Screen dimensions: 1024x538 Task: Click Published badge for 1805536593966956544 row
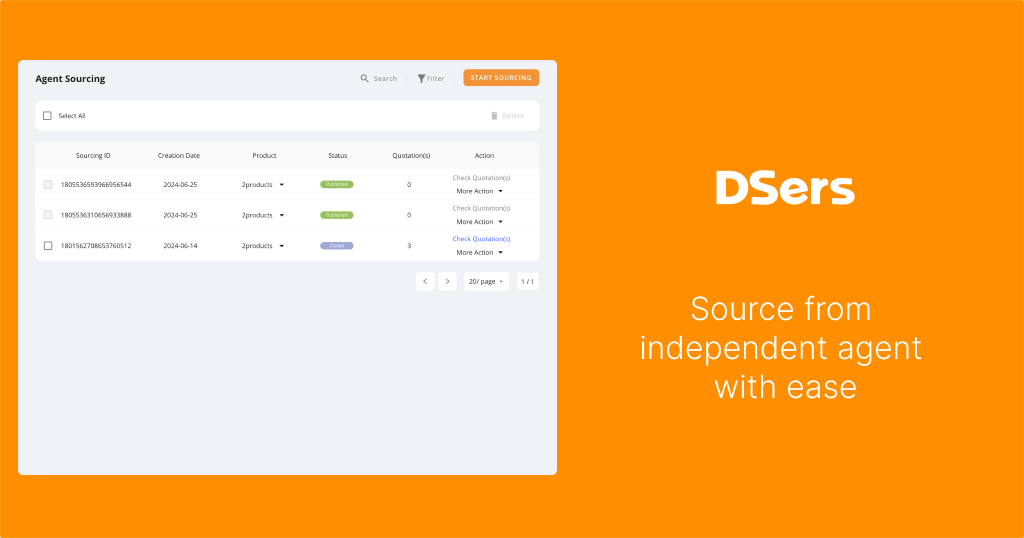point(337,185)
